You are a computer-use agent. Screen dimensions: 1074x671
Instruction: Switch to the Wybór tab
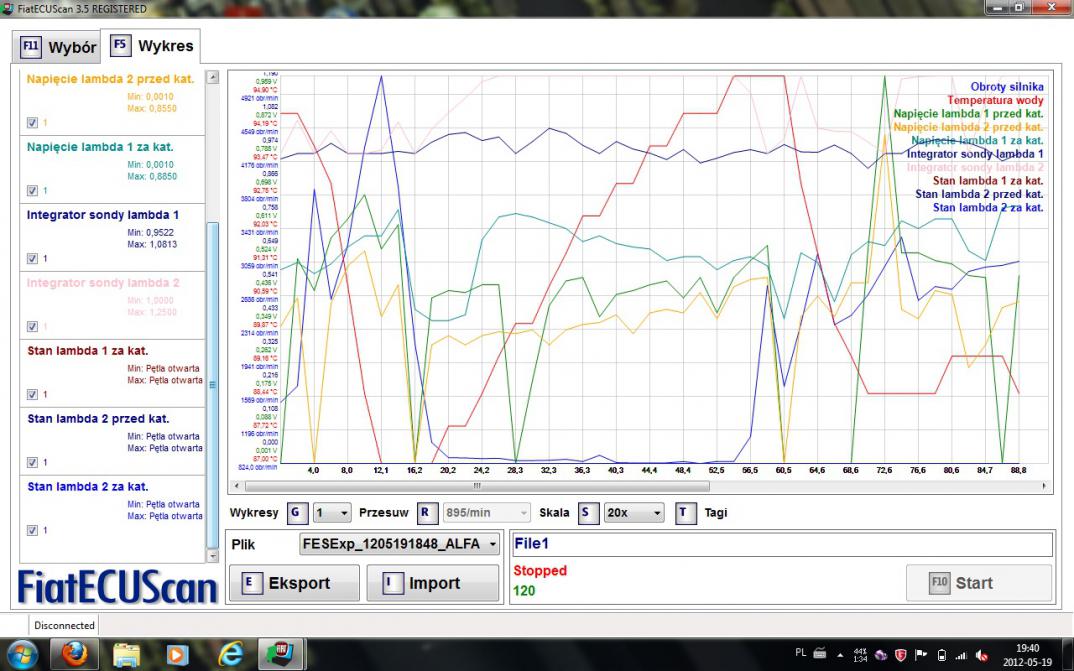60,47
